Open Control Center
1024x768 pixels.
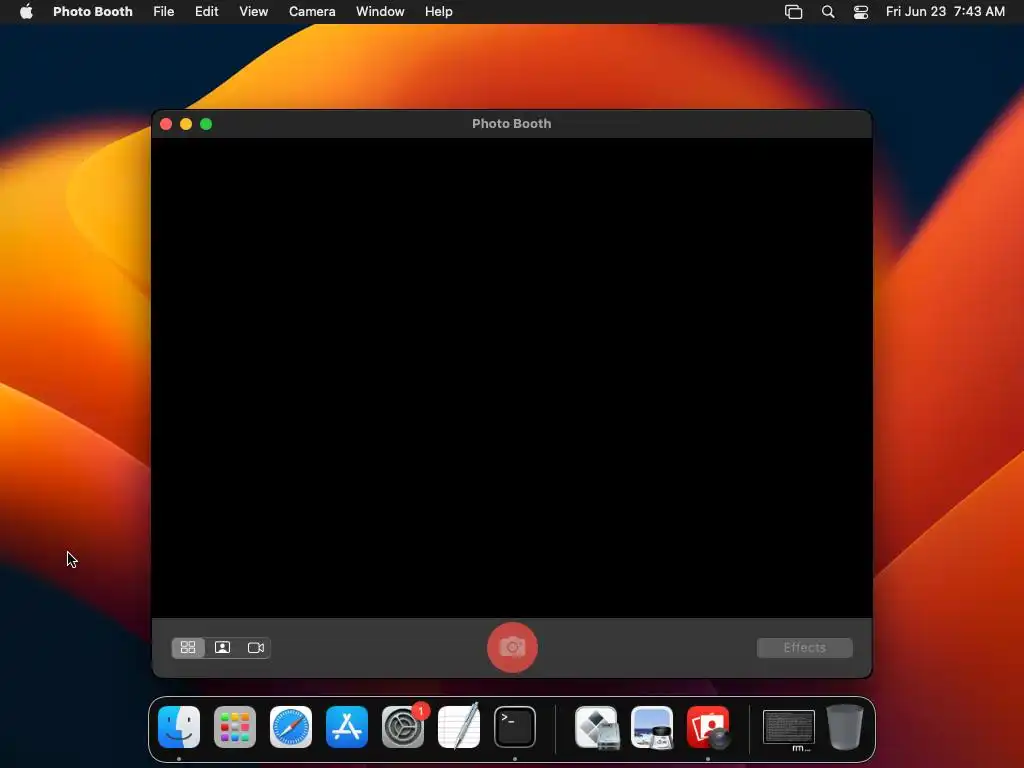(x=861, y=12)
